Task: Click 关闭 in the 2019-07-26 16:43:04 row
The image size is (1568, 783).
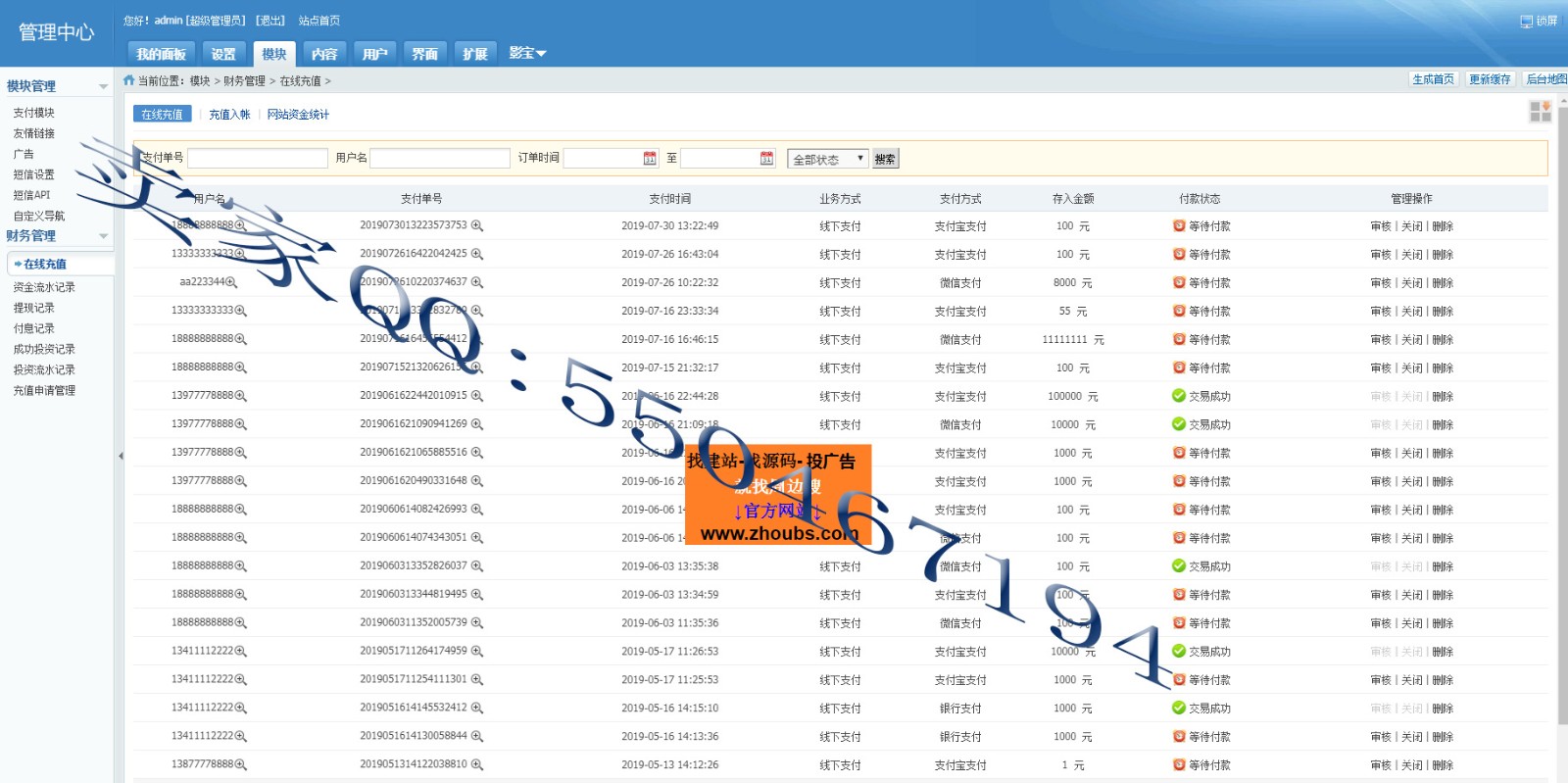Action: point(1411,255)
